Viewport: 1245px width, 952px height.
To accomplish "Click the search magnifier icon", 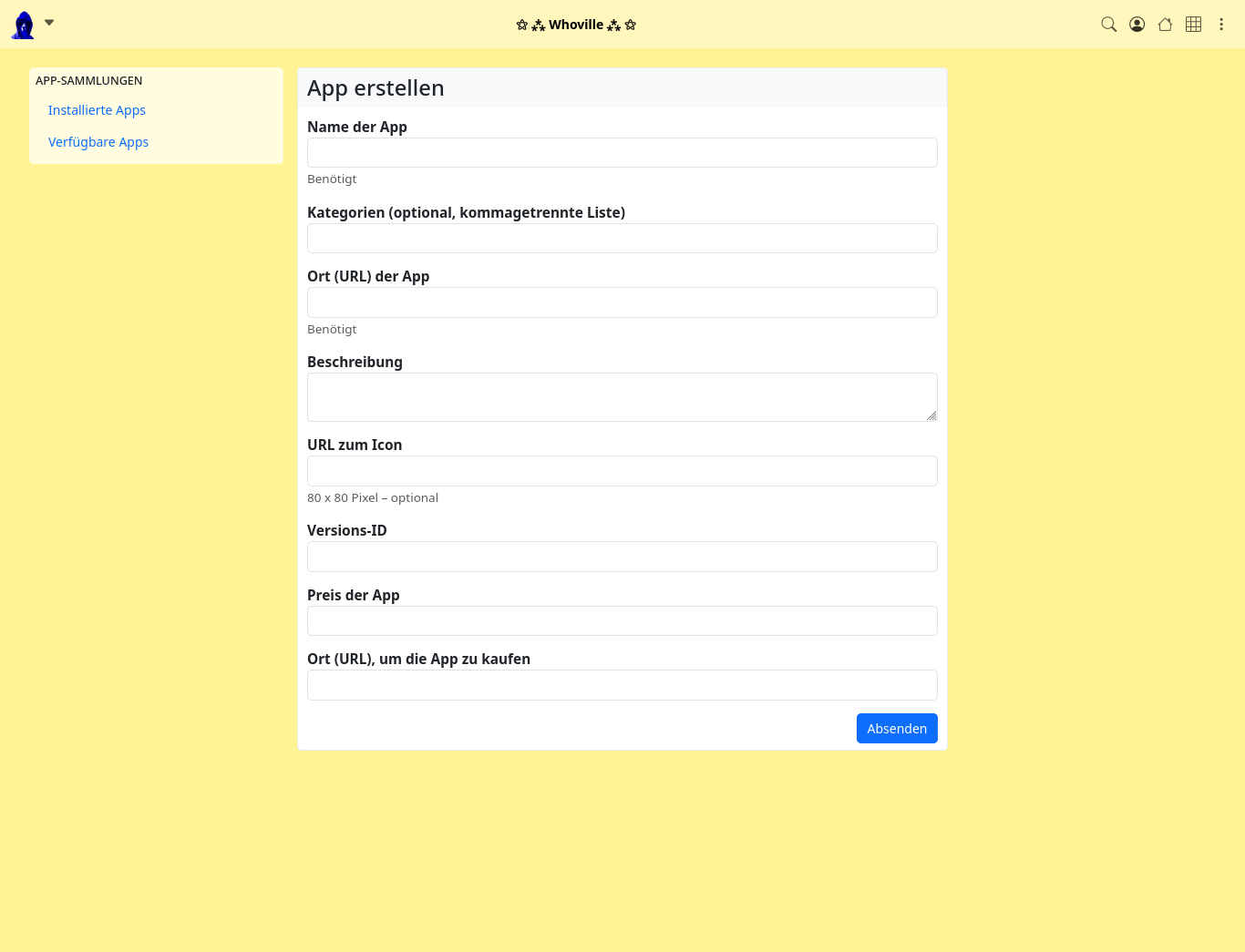I will pos(1108,25).
